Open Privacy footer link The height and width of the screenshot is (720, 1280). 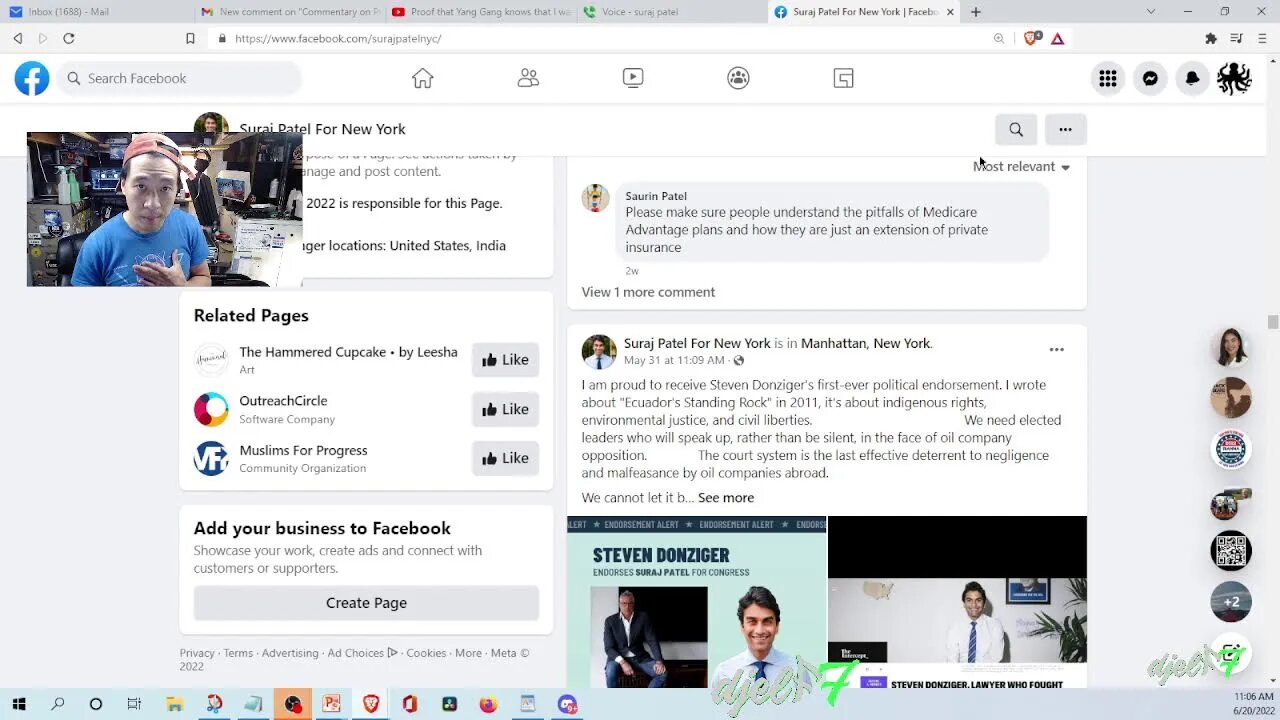pyautogui.click(x=197, y=653)
